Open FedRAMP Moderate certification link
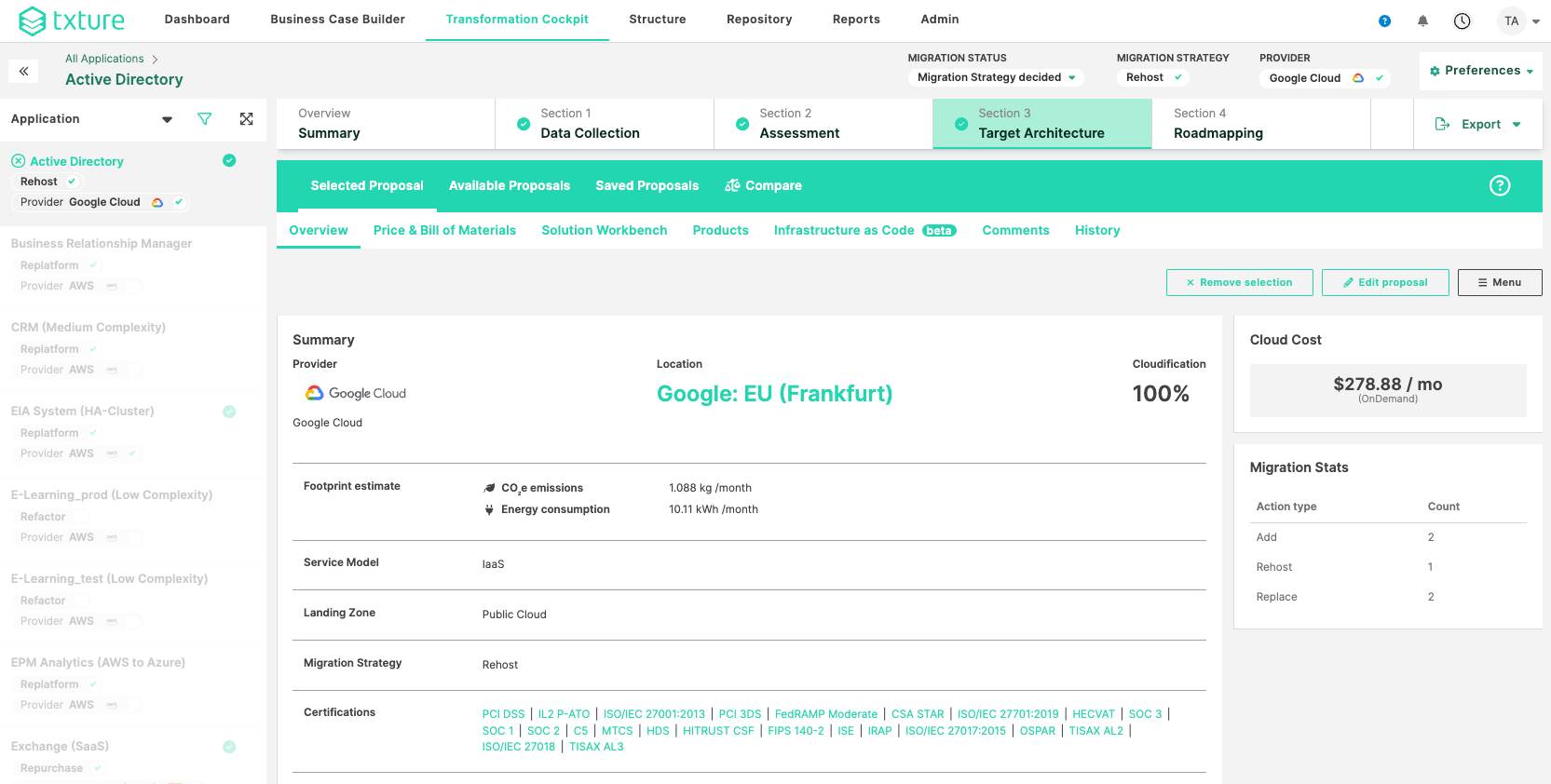1551x784 pixels. pyautogui.click(x=826, y=714)
